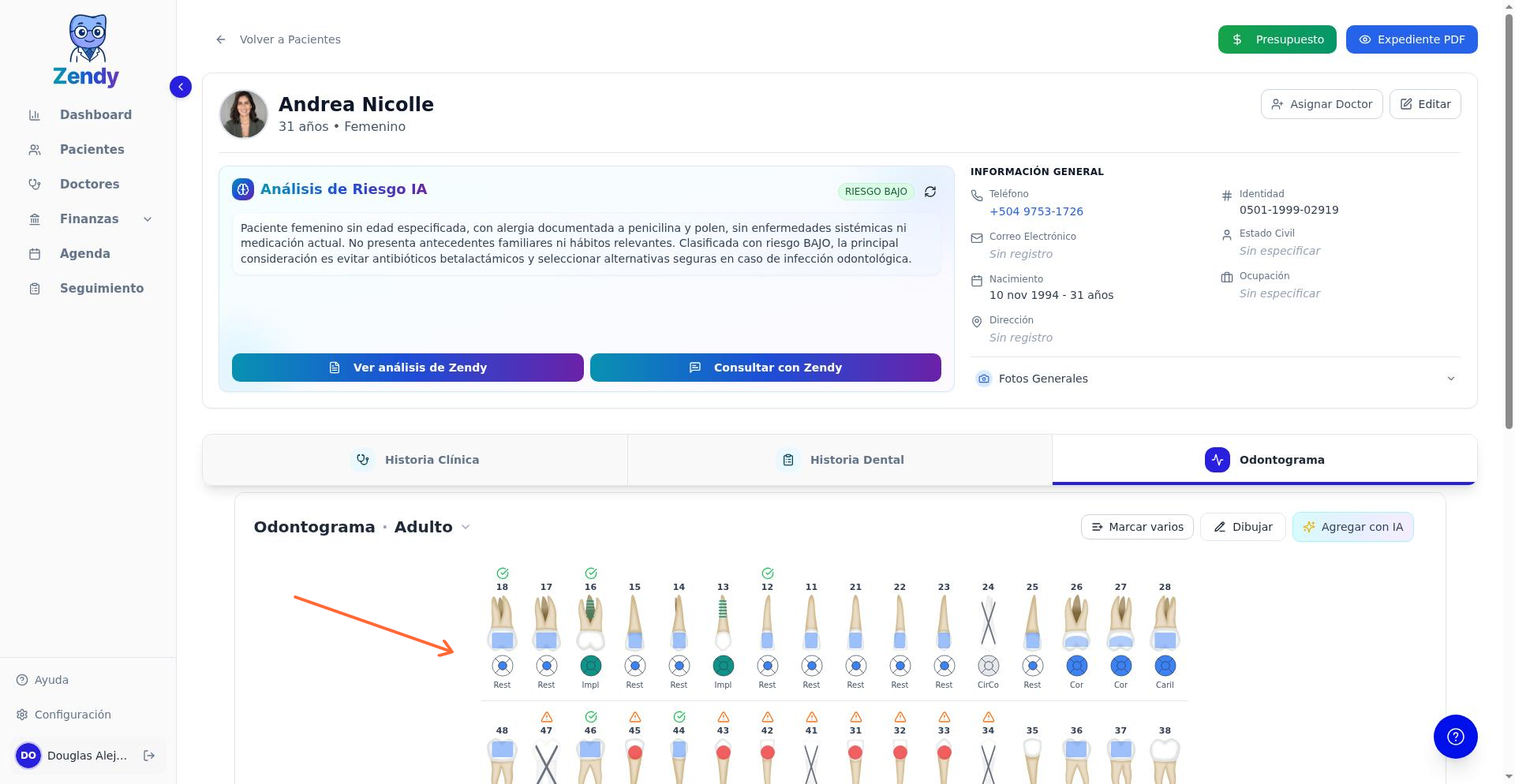Click the Zendy logo

coord(86,50)
